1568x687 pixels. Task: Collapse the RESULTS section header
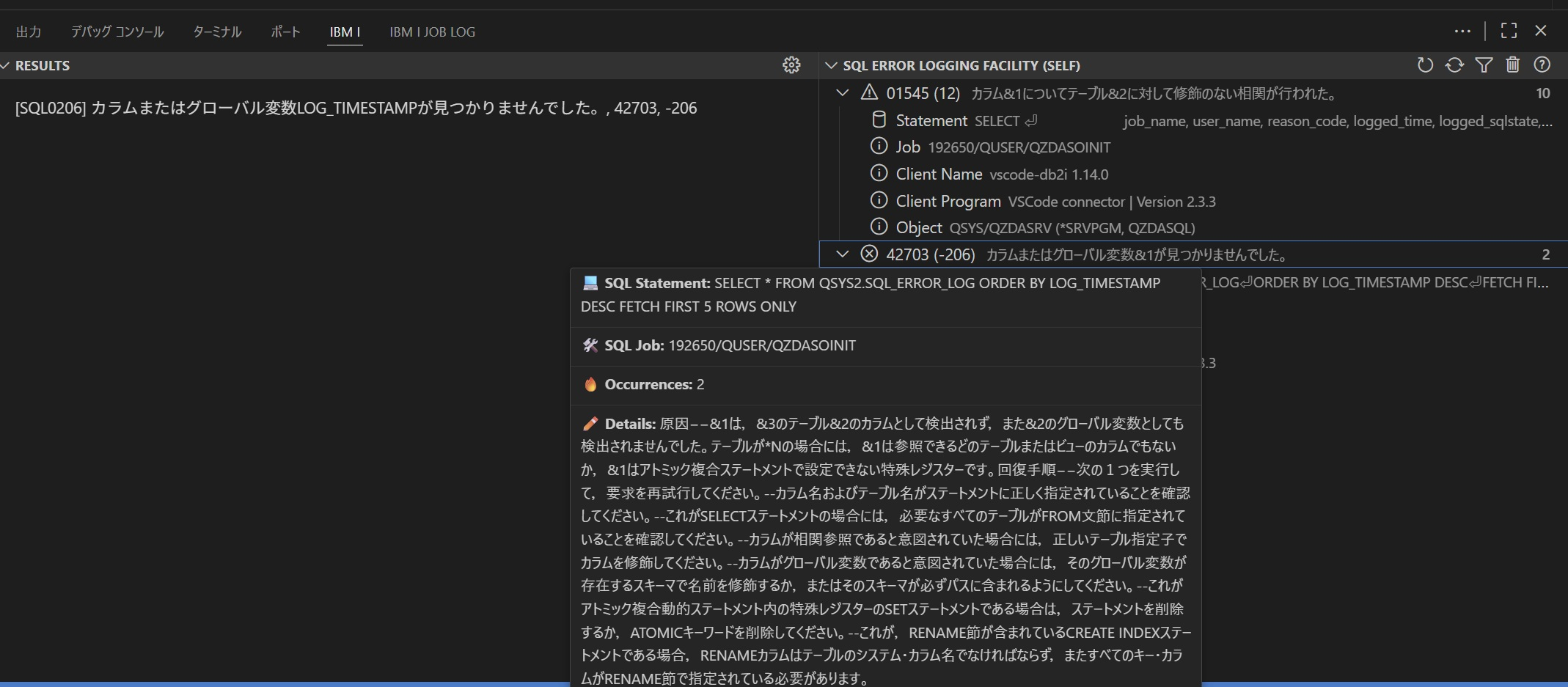(6, 65)
